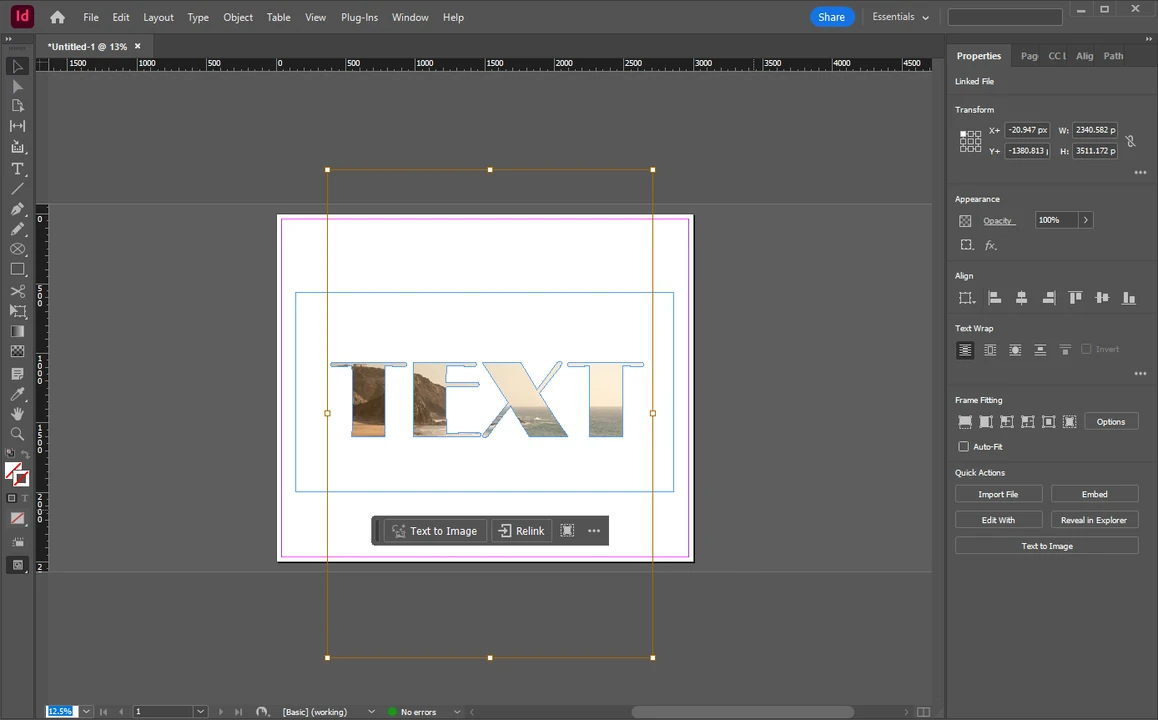Click the Apply None color swatch
Screen dimensions: 1158x720
point(18,518)
